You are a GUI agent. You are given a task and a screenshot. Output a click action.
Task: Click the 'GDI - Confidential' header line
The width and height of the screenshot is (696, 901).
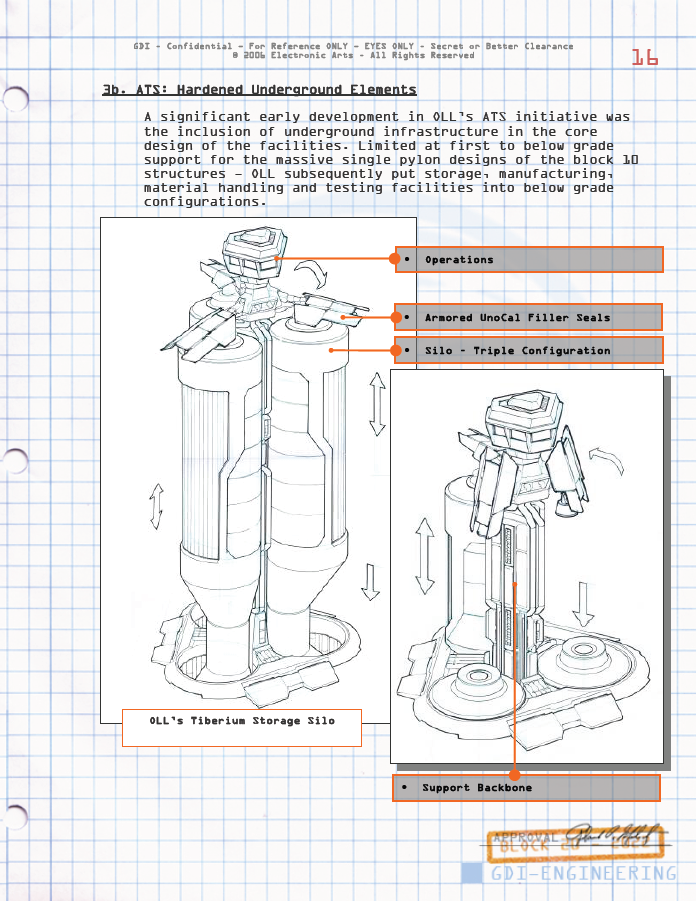[x=353, y=46]
